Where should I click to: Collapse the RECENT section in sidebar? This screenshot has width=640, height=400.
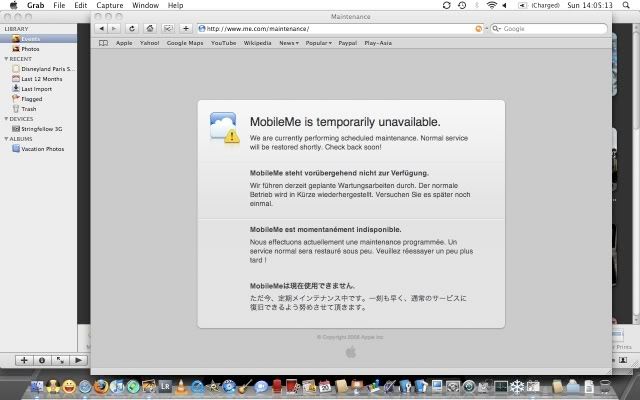point(4,58)
